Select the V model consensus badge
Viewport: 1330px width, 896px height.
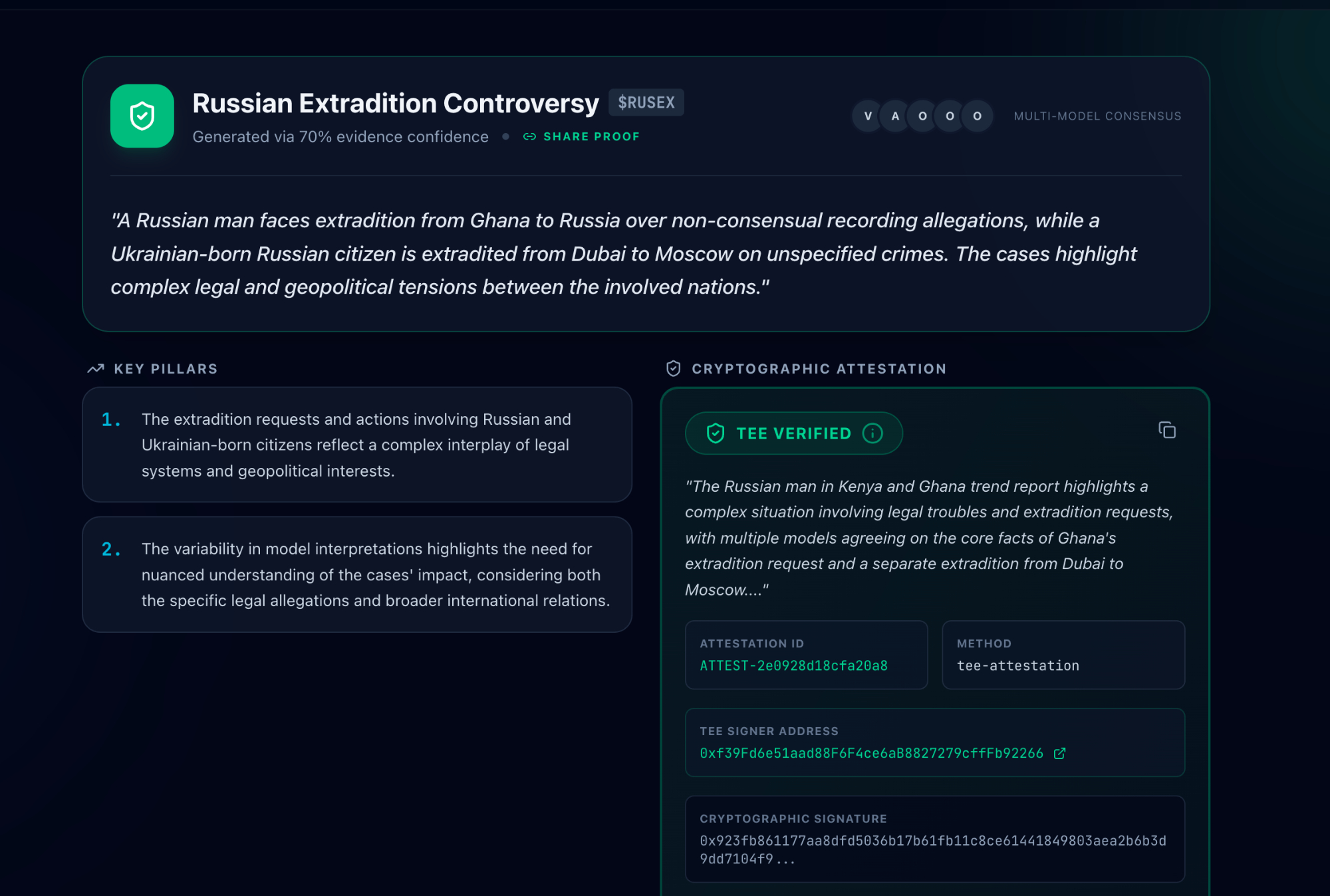coord(868,116)
